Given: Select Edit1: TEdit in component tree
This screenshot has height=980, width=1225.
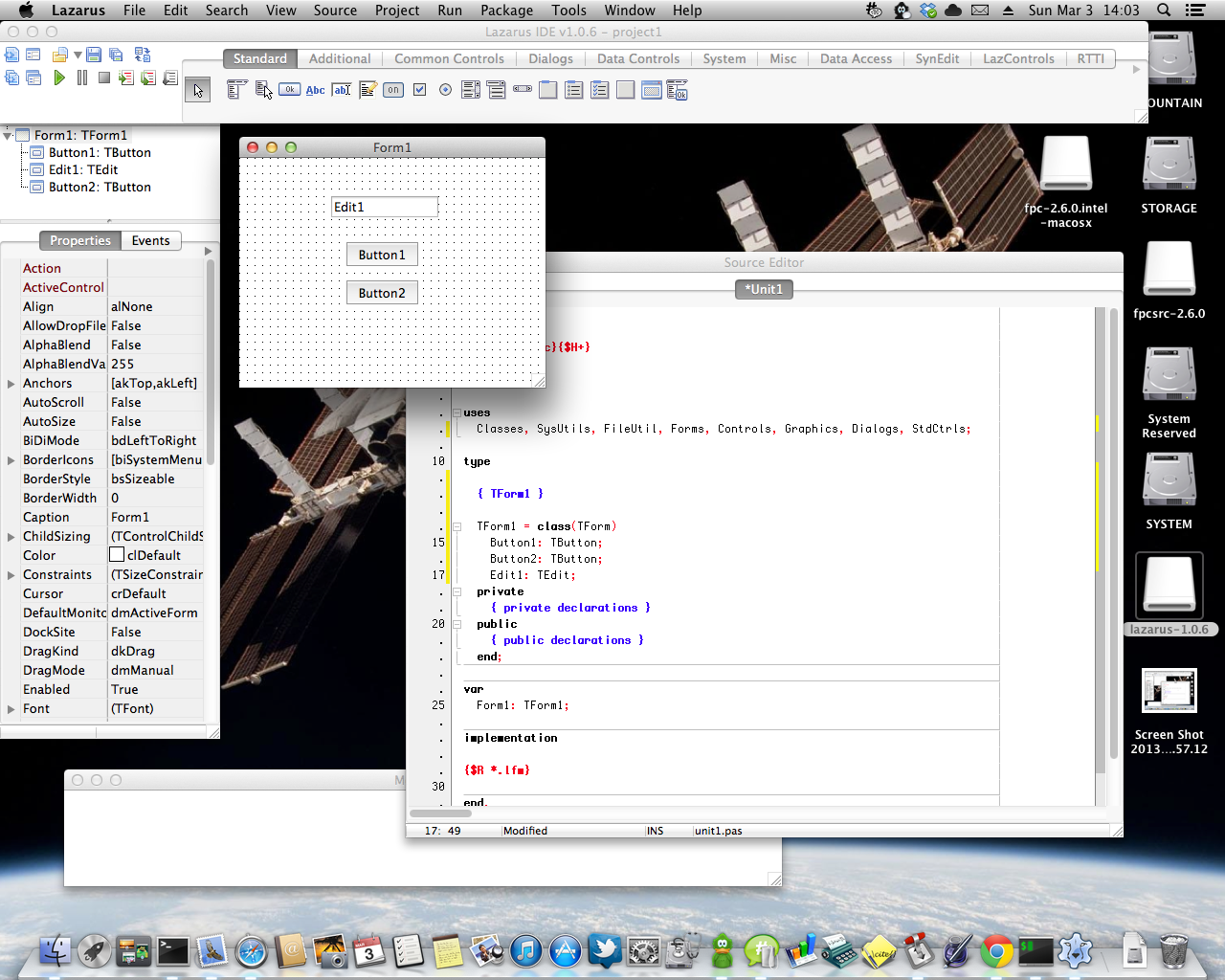Looking at the screenshot, I should coord(83,169).
